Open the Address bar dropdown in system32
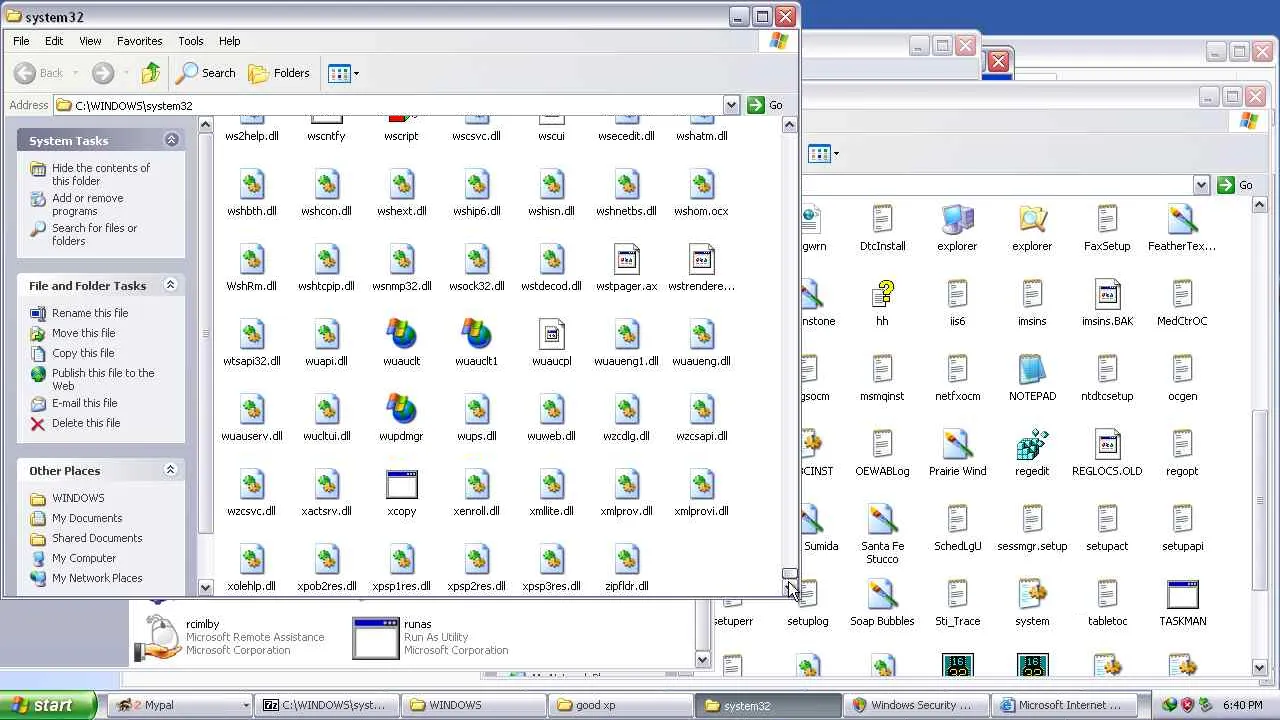1280x720 pixels. (731, 105)
